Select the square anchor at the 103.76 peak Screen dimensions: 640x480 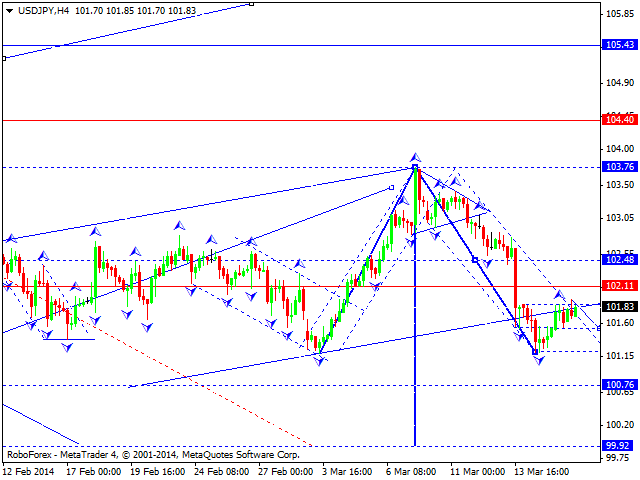pyautogui.click(x=415, y=168)
